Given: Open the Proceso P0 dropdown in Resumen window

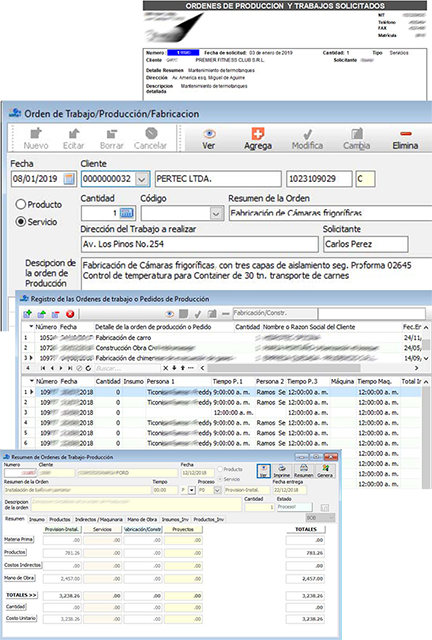Looking at the screenshot, I should pos(217,490).
